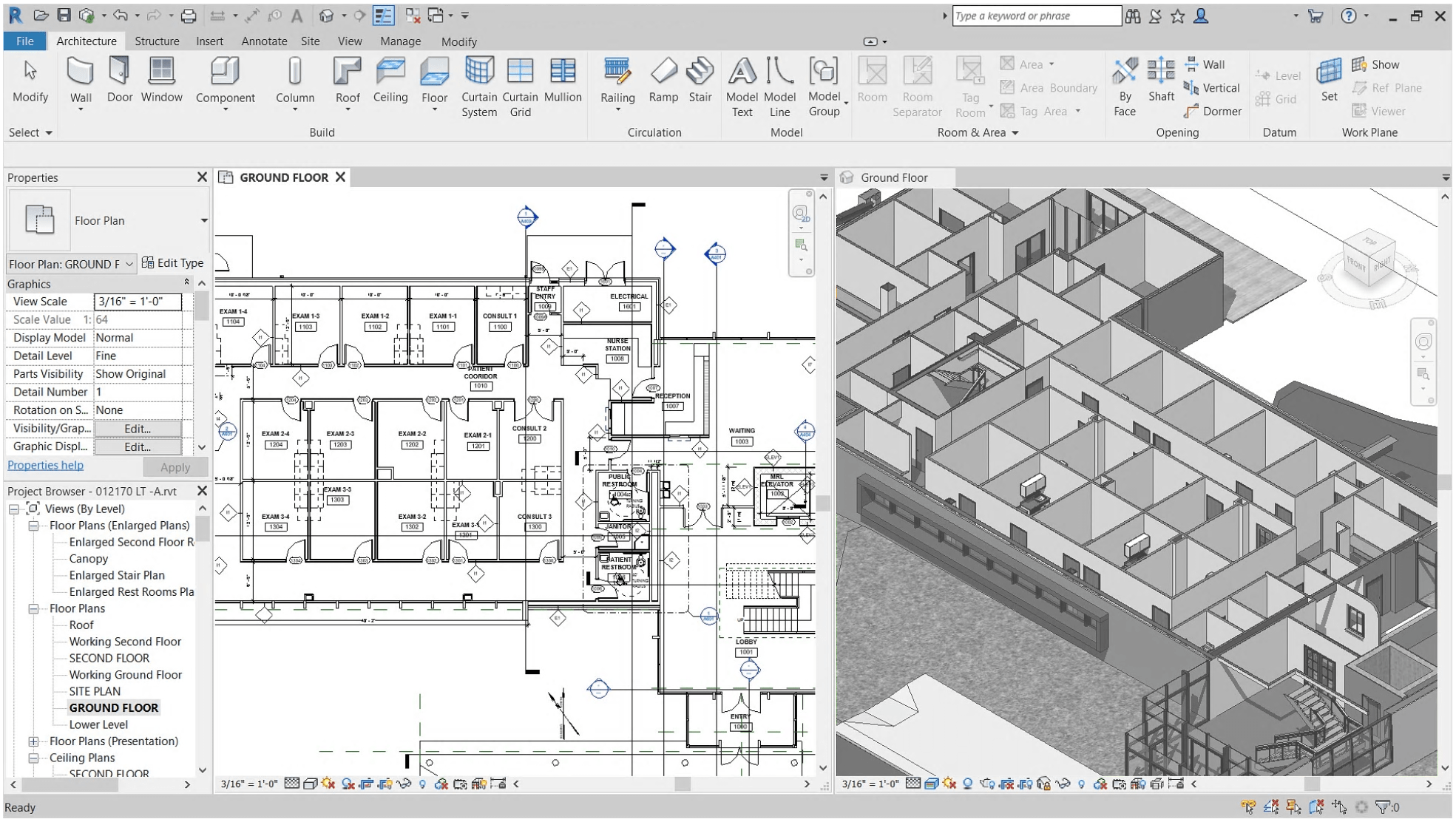Toggle shadows in the floor plan view control bar
This screenshot has height=822, width=1456.
348,784
